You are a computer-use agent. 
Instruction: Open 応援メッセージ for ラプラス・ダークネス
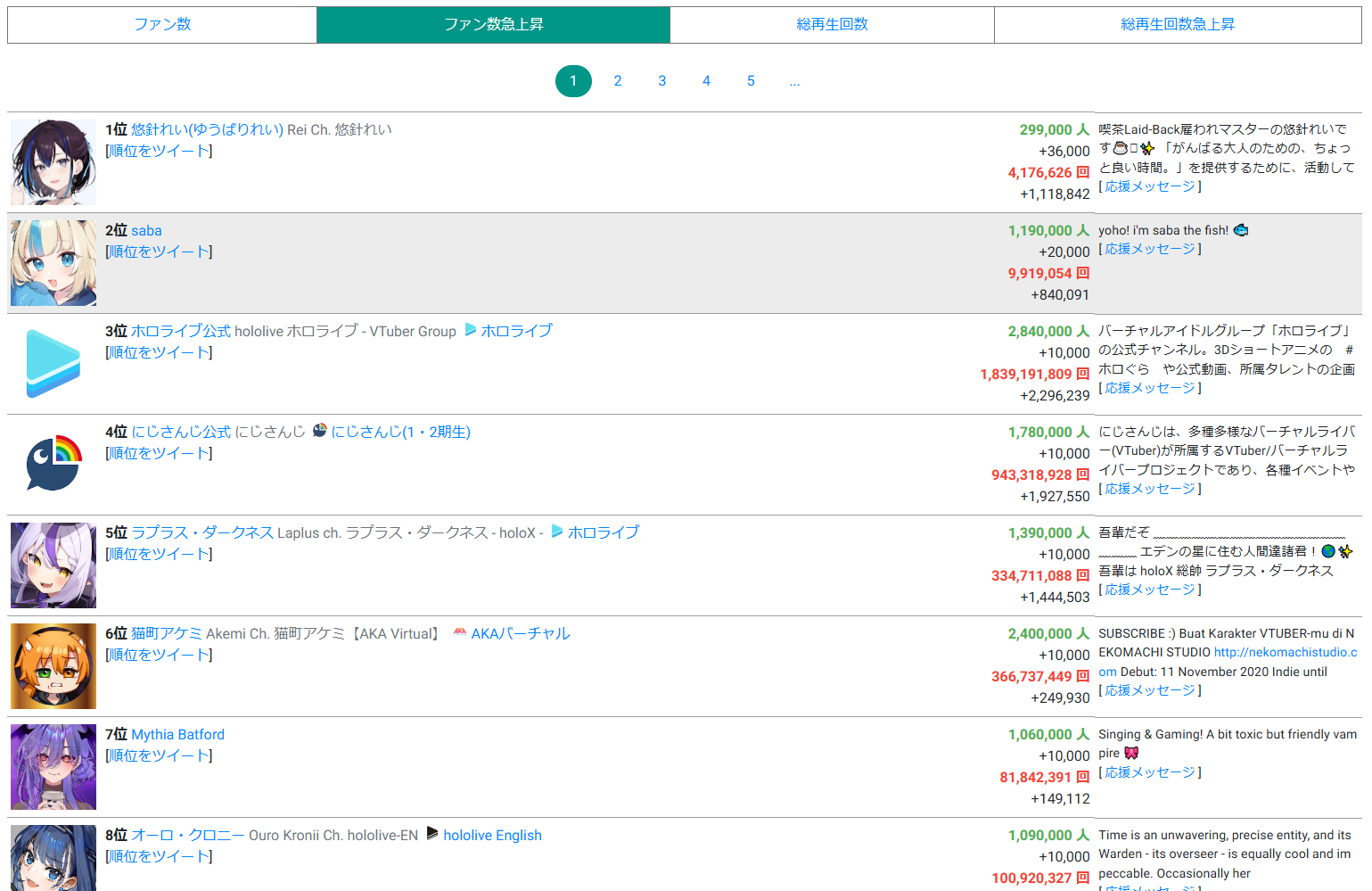[1150, 590]
